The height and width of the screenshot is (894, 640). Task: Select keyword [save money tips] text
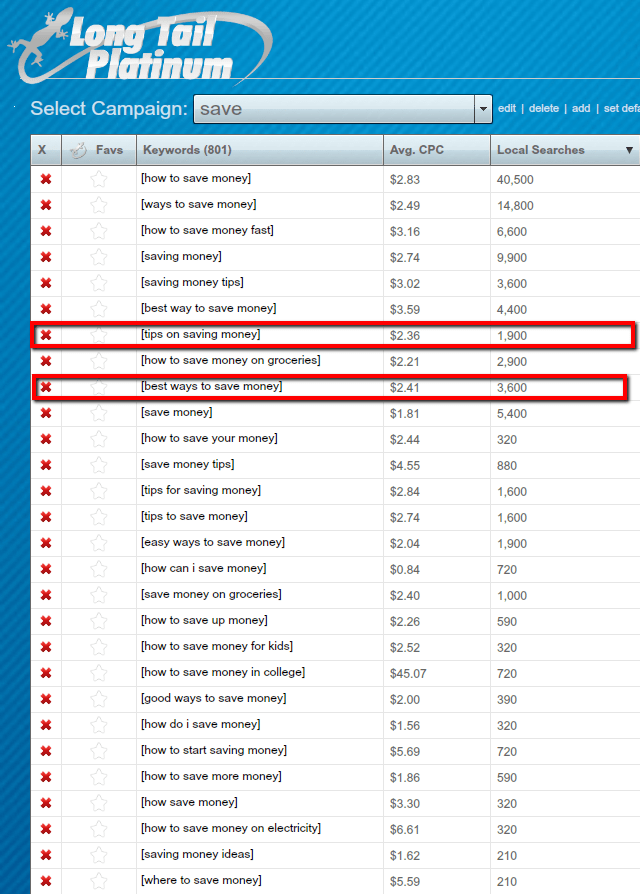[187, 464]
